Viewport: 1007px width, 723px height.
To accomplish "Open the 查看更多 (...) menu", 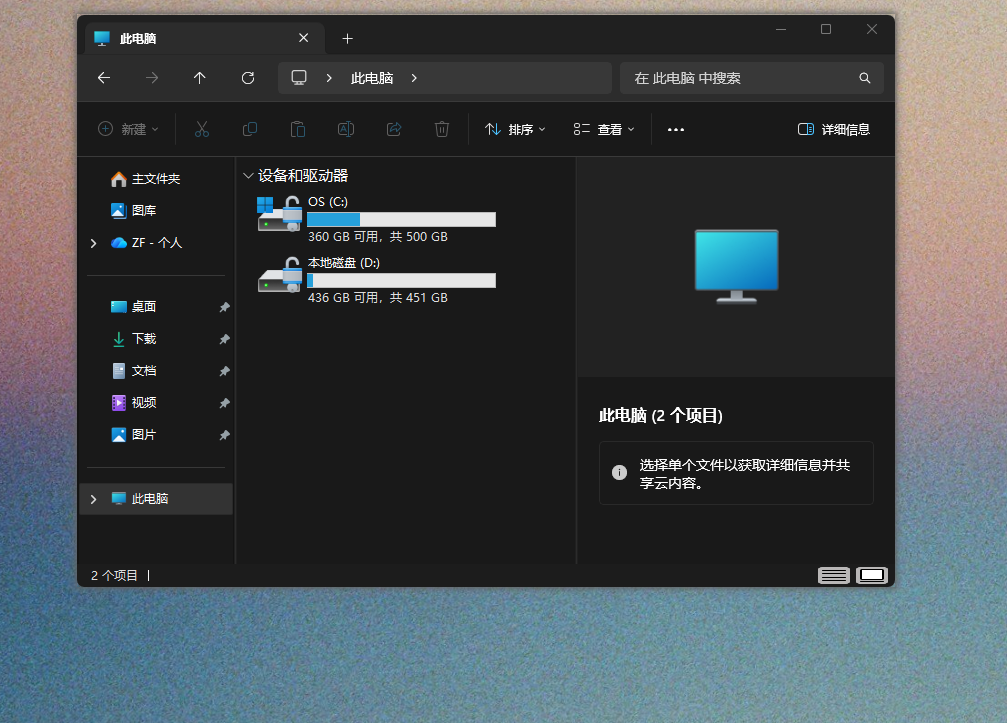I will tap(675, 129).
